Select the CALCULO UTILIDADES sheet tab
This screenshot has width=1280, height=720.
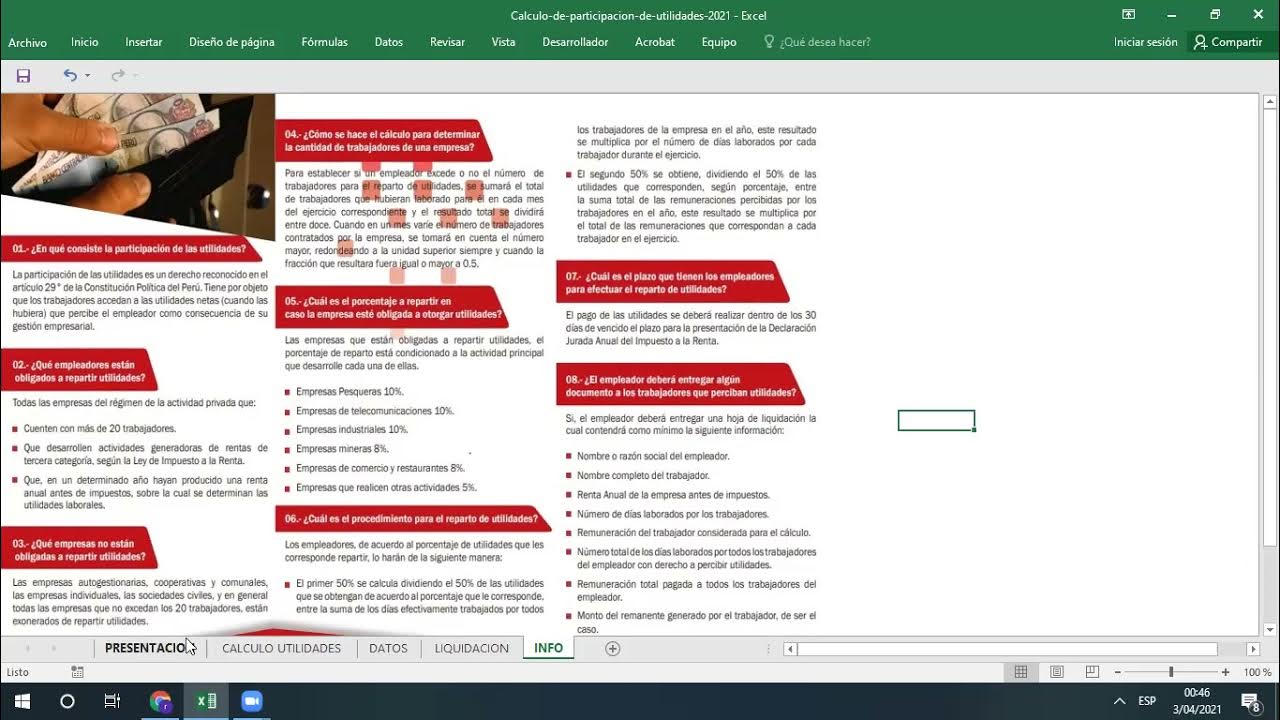click(x=281, y=648)
